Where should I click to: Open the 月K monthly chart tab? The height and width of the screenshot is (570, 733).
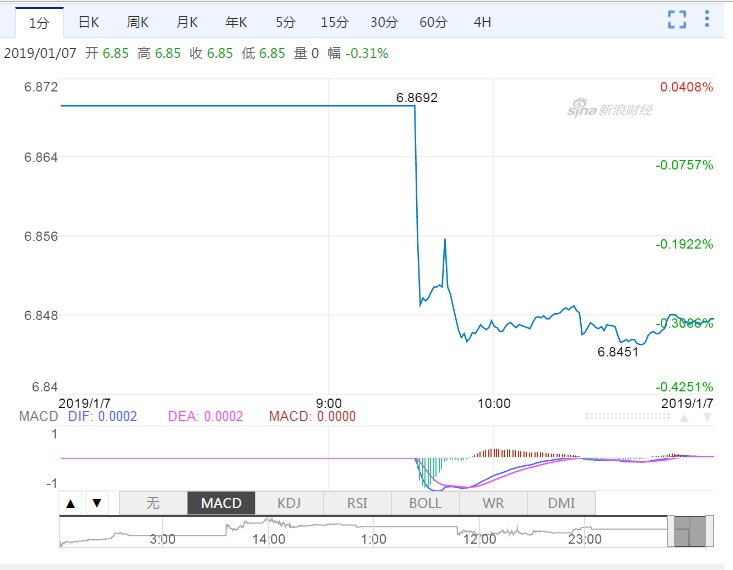point(187,21)
